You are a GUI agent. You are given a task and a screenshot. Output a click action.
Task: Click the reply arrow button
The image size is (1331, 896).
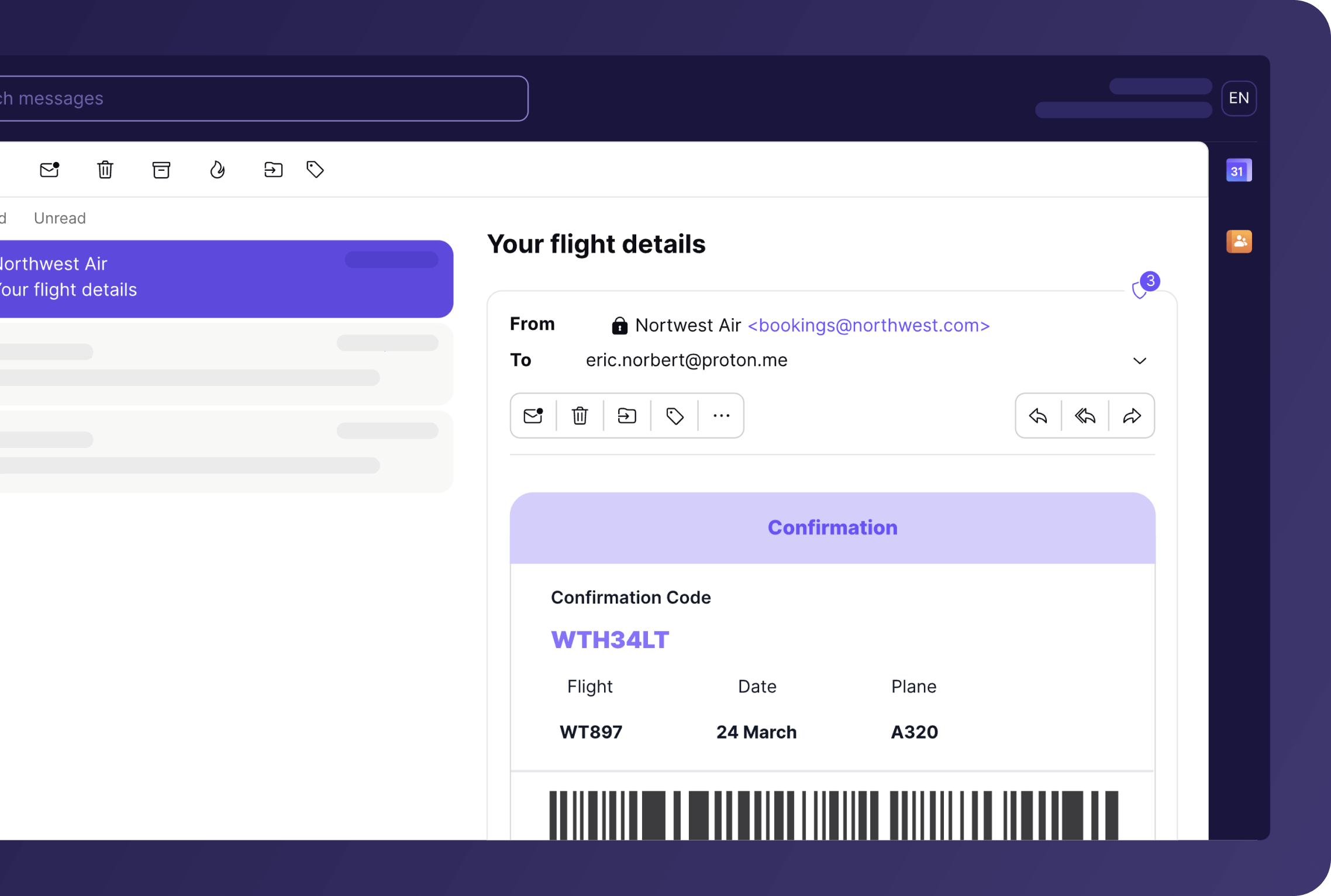click(1038, 416)
